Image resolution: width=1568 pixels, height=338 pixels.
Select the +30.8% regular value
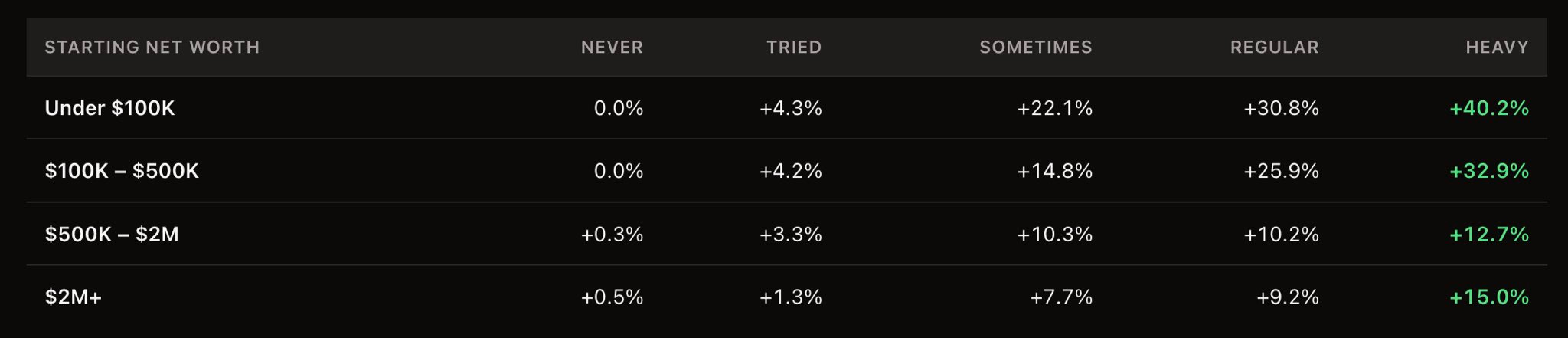1281,108
